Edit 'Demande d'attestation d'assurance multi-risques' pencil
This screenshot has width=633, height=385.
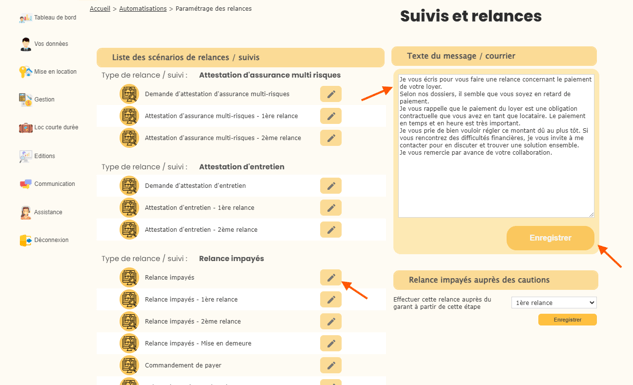point(331,94)
